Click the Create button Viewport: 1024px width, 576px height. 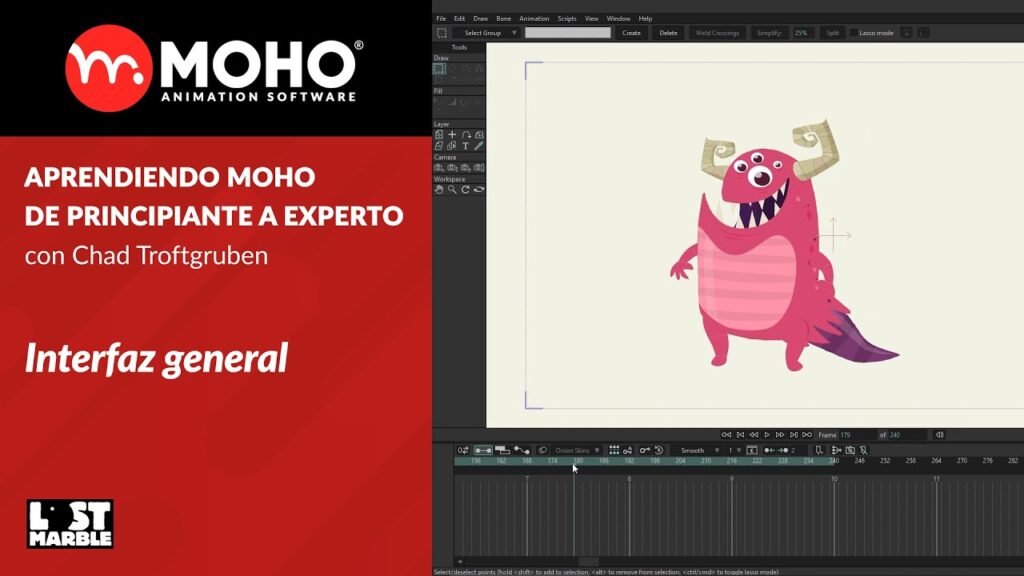632,33
